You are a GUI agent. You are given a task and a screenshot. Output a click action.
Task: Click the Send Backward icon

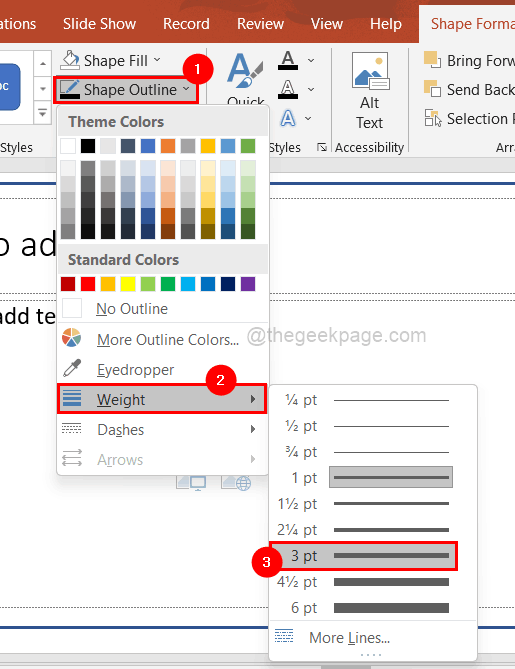[432, 89]
